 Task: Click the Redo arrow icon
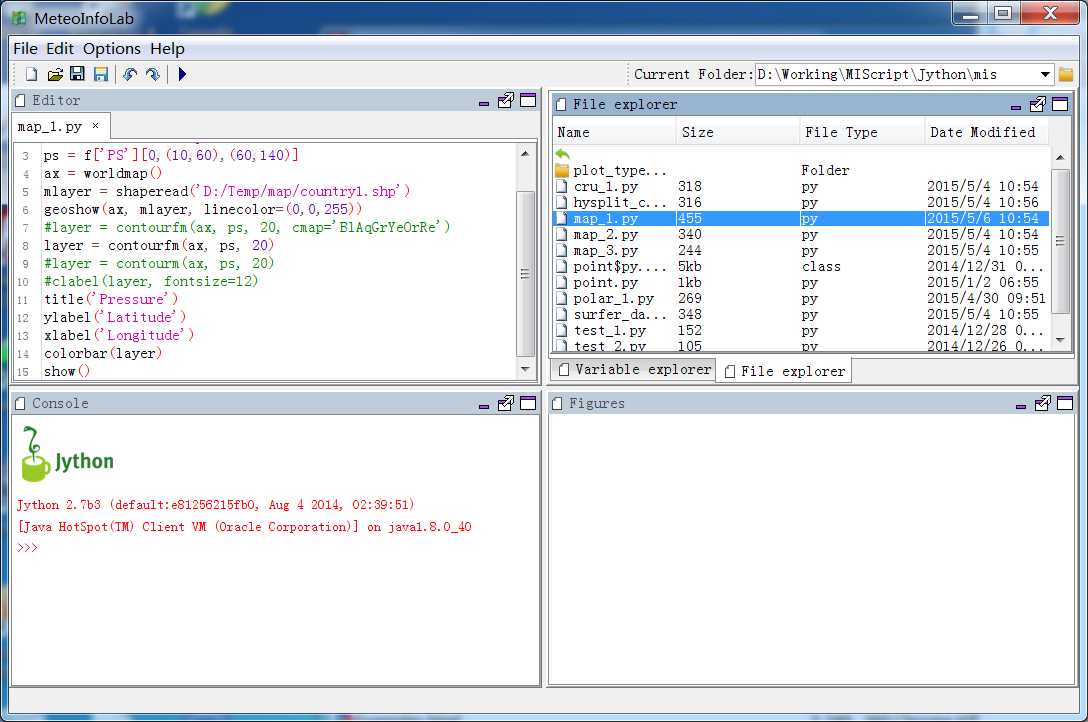[x=152, y=74]
